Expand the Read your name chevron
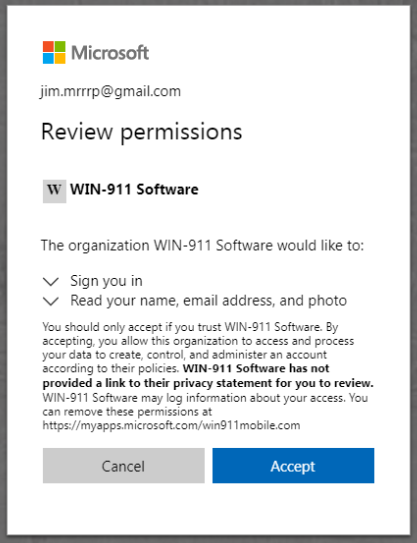This screenshot has width=417, height=543. (51, 301)
